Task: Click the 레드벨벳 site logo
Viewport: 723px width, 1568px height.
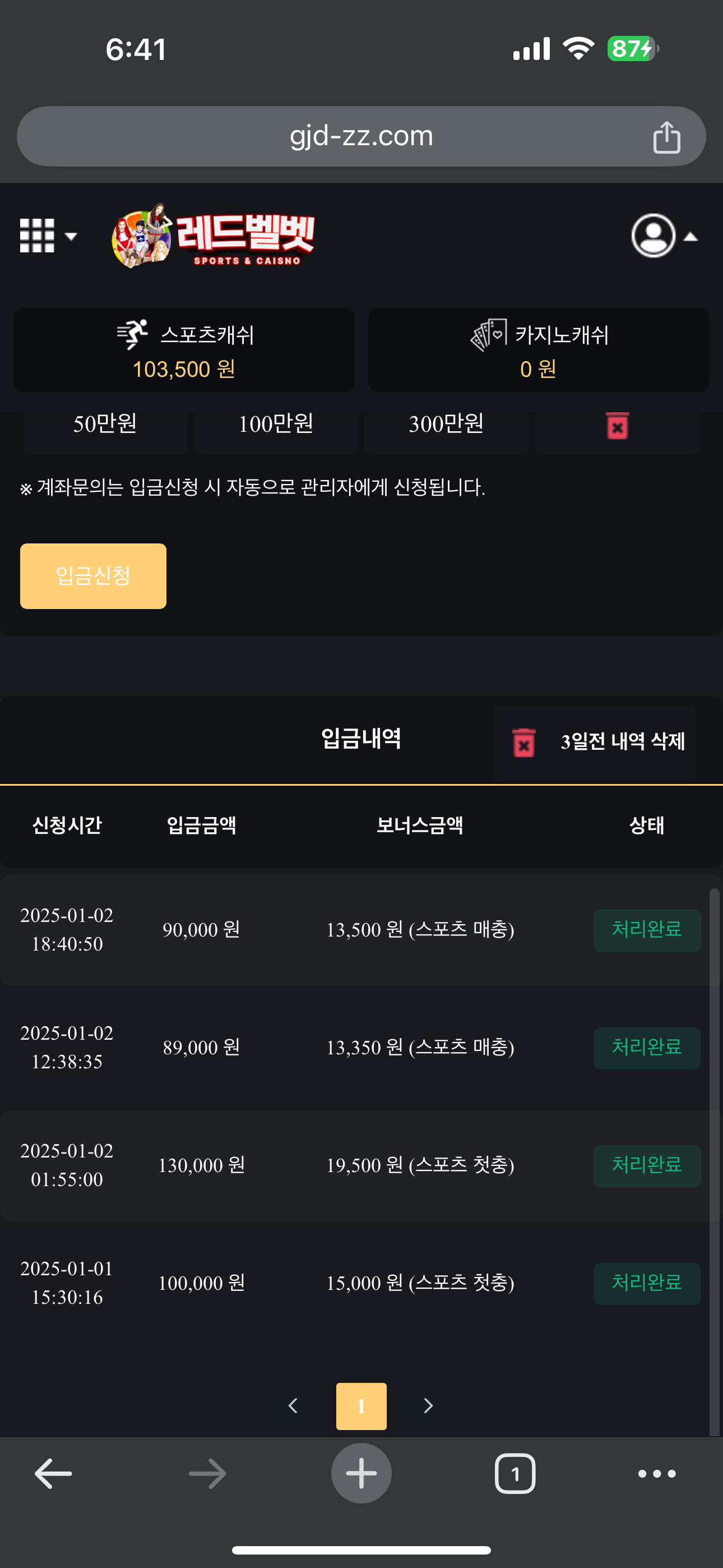Action: [x=213, y=236]
